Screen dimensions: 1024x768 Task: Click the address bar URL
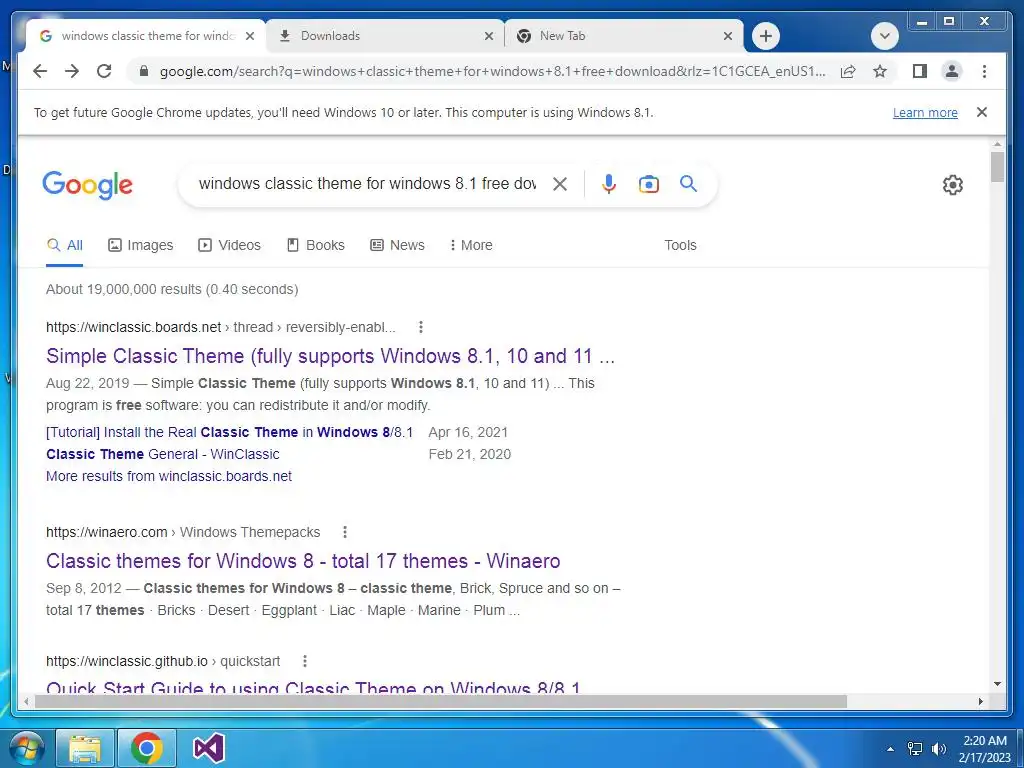click(x=492, y=72)
